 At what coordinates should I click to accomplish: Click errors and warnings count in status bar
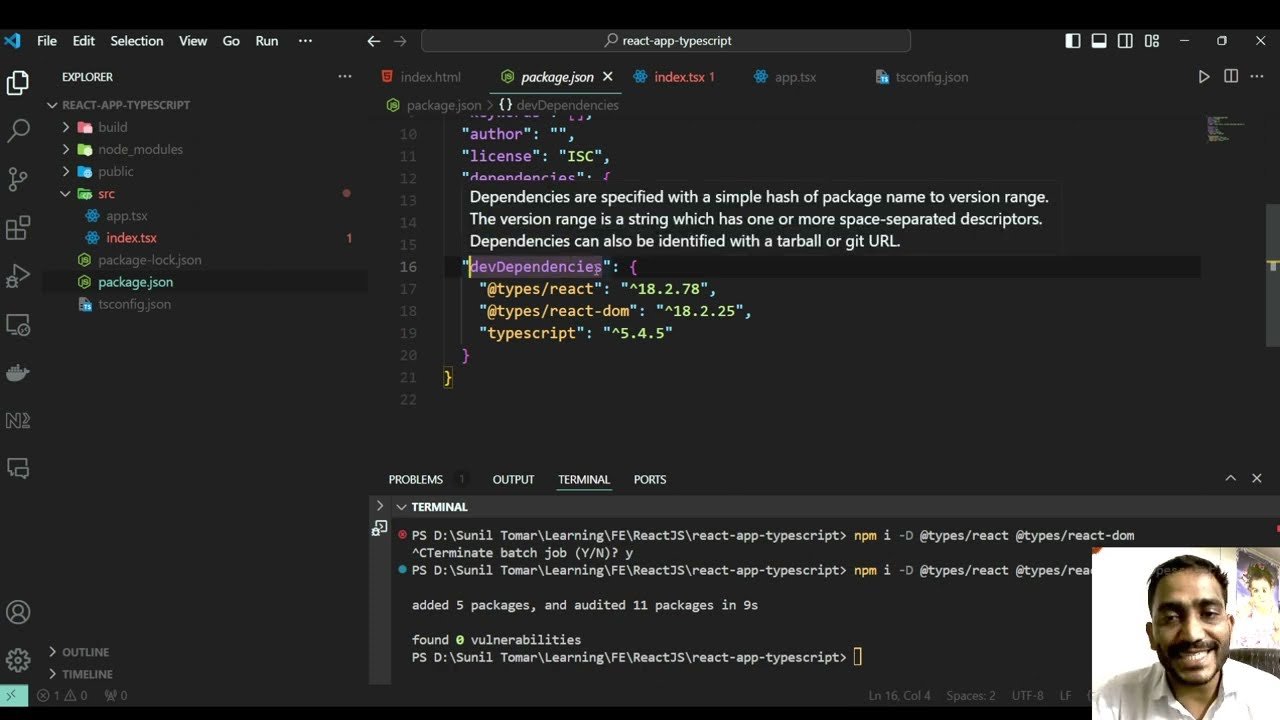click(62, 695)
